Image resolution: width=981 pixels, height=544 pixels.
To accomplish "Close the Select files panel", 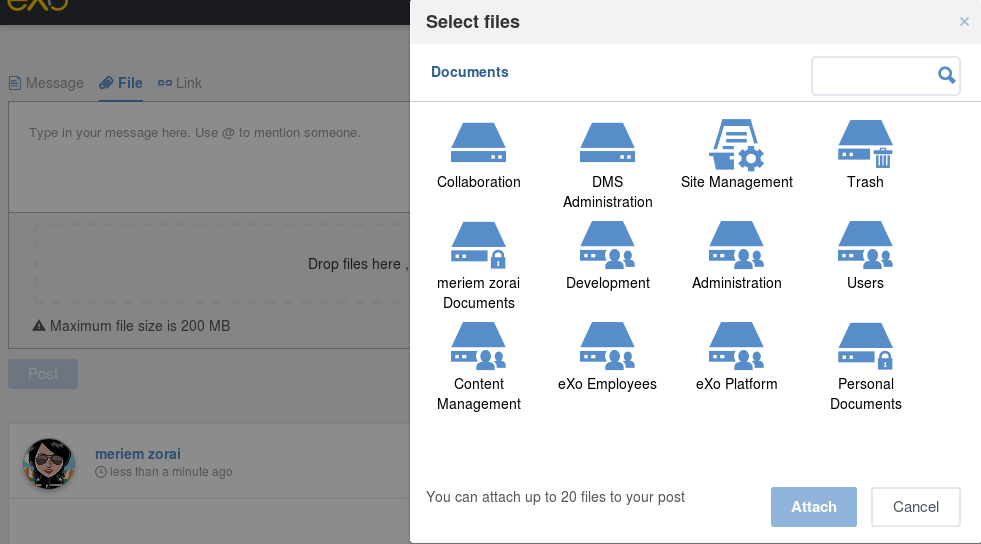I will pos(964,22).
